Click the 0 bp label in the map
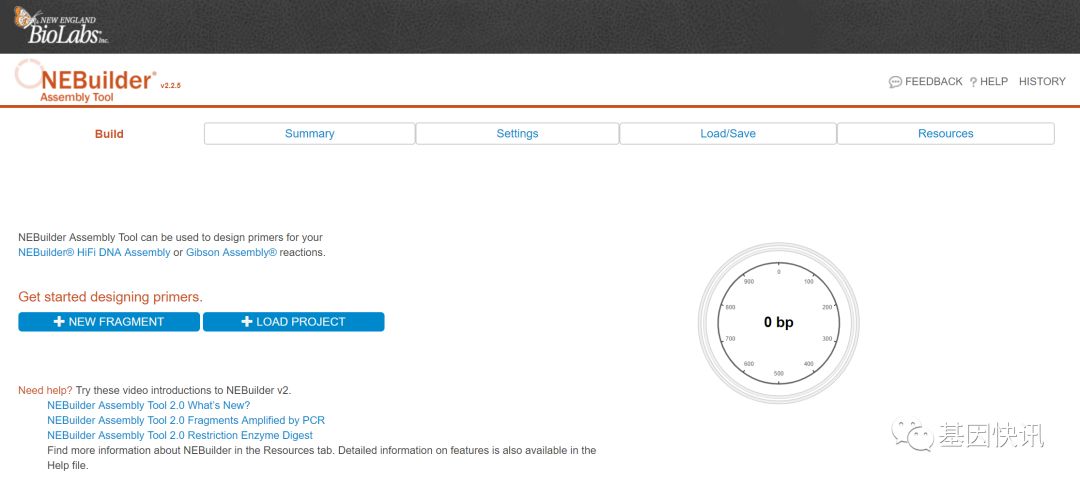Viewport: 1080px width, 483px height. click(778, 322)
